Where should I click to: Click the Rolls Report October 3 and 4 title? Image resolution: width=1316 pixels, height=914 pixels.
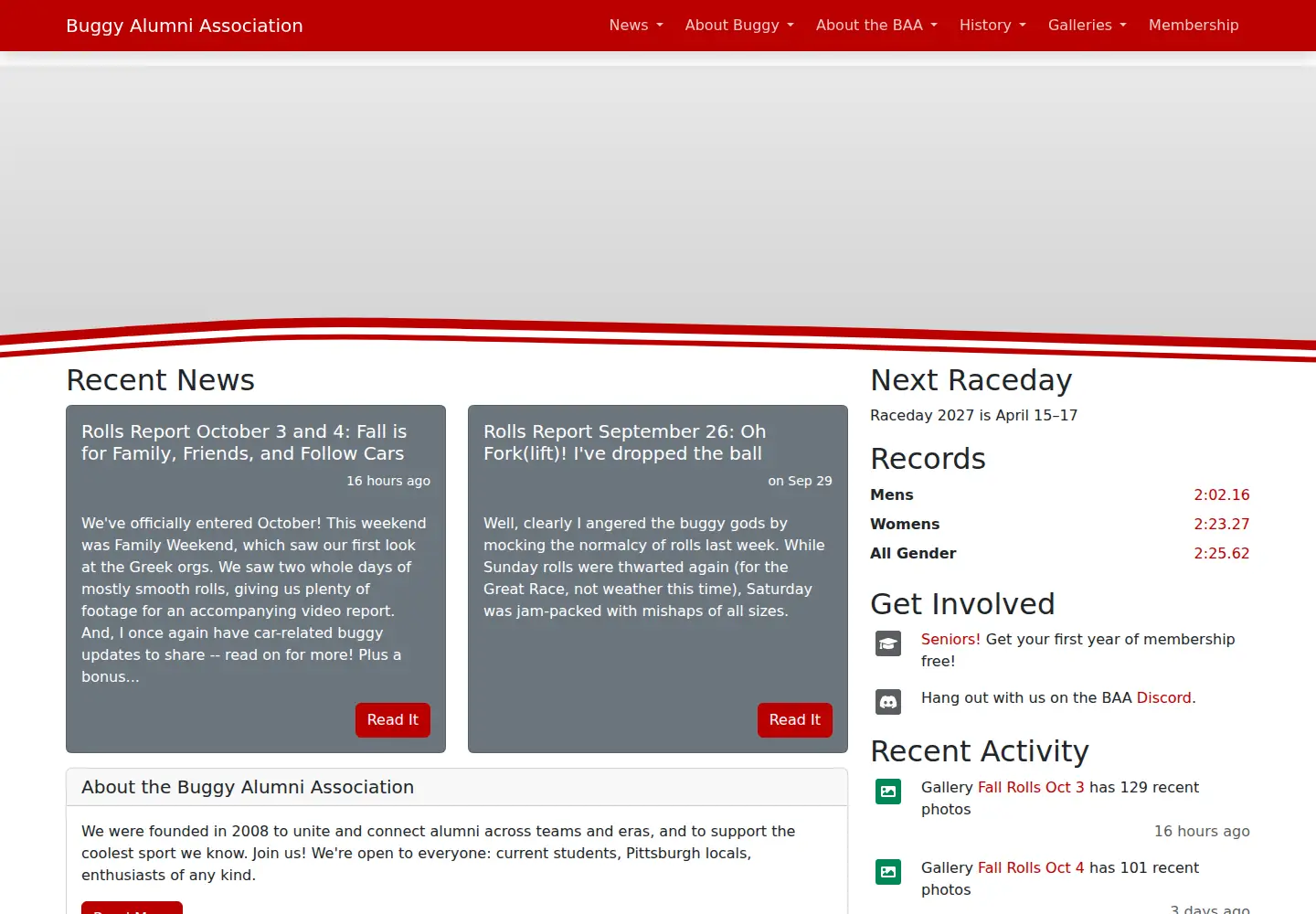click(x=244, y=443)
